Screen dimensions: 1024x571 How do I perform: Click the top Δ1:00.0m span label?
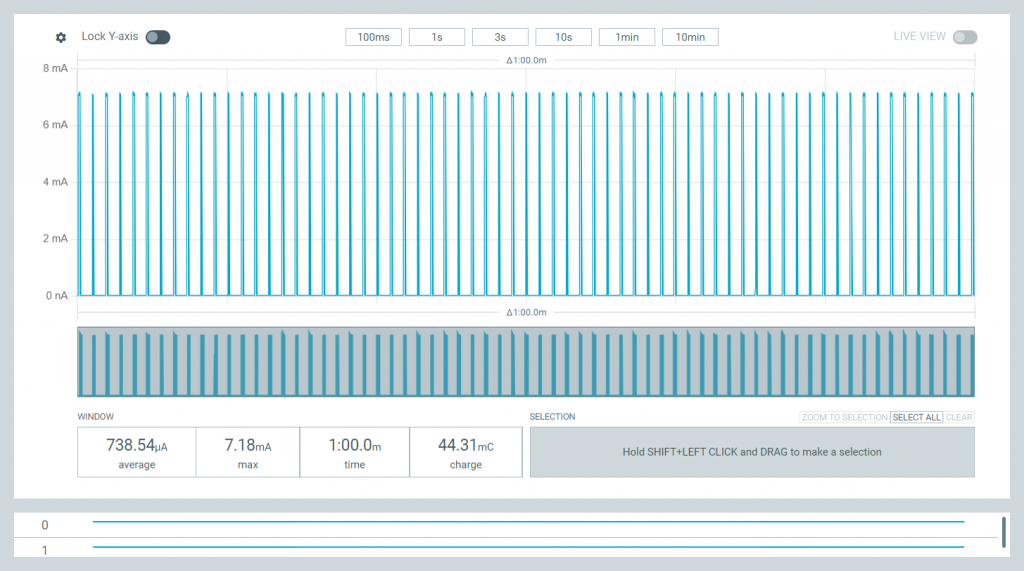coord(526,60)
